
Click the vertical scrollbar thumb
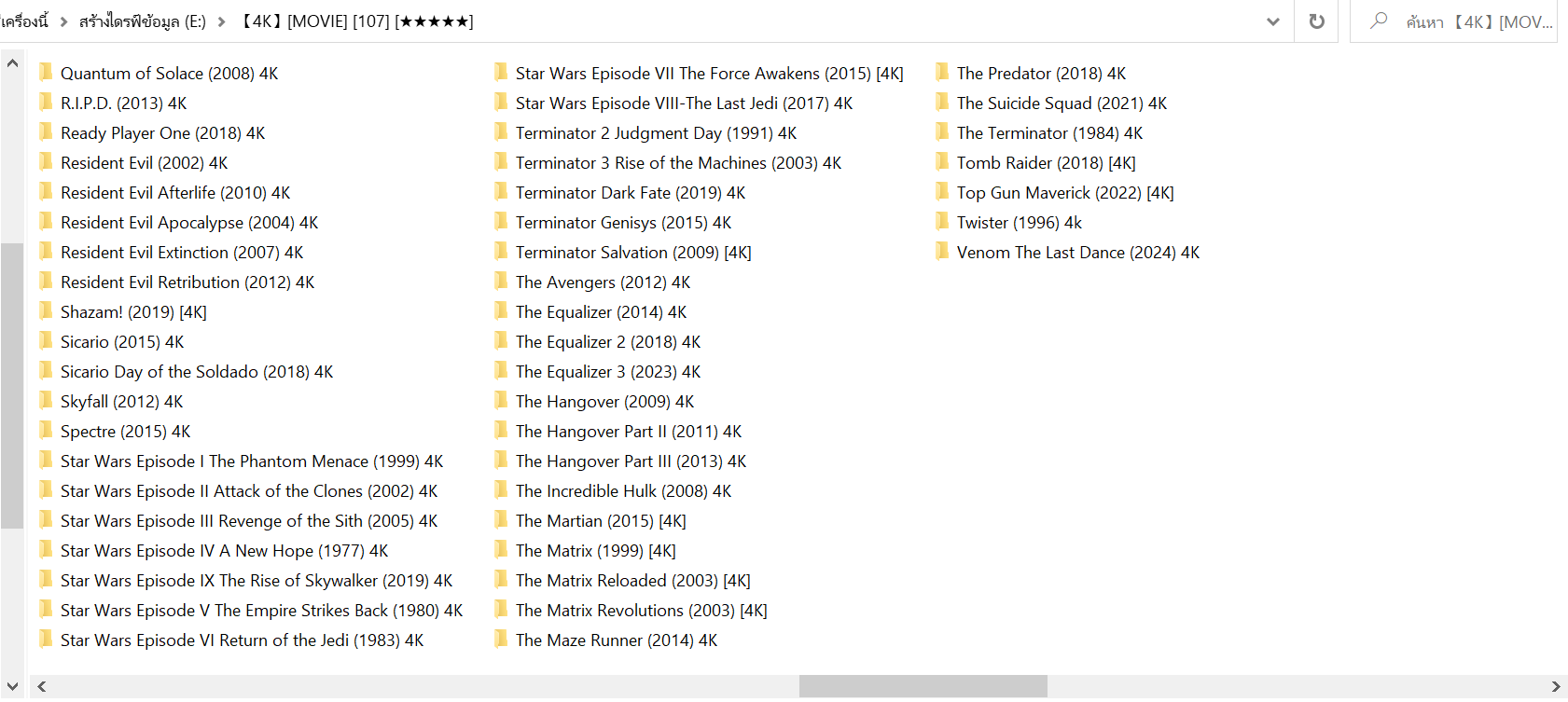point(12,386)
